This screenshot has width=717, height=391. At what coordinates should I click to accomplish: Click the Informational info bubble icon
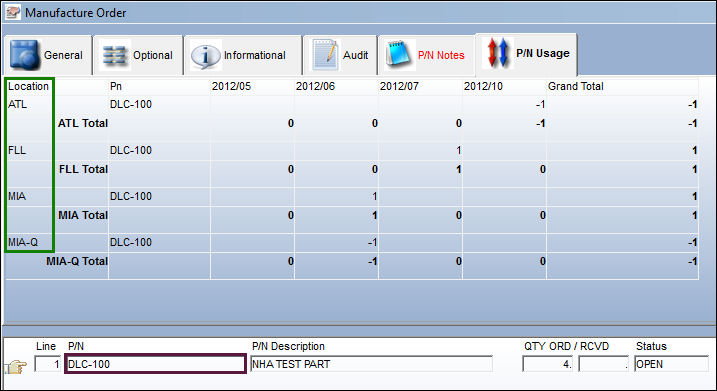coord(205,56)
